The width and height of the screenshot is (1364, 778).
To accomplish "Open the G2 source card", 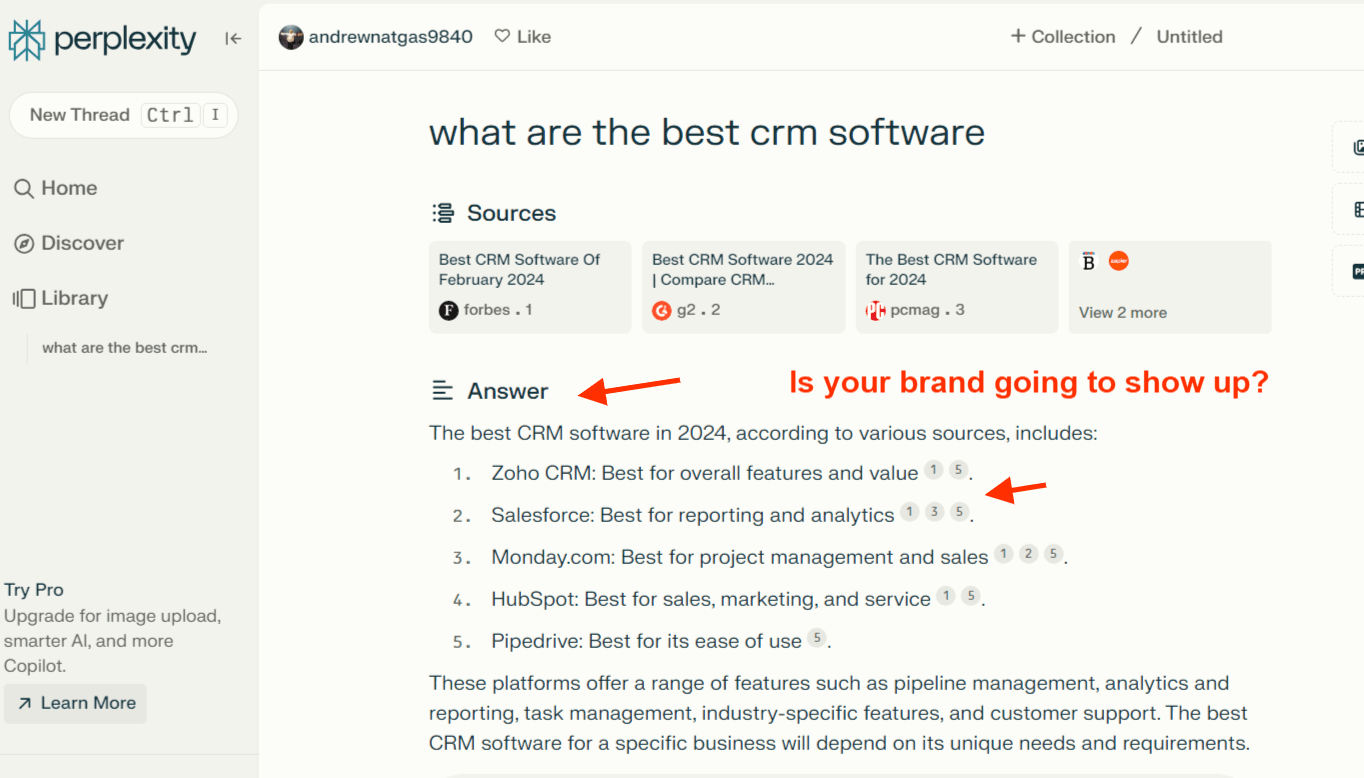I will (743, 286).
